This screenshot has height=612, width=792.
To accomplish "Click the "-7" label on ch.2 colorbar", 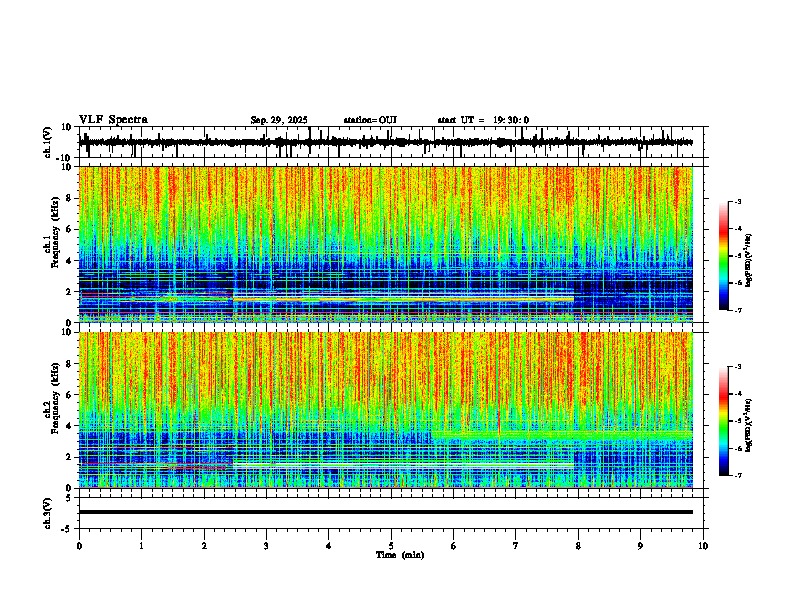I will tap(737, 475).
